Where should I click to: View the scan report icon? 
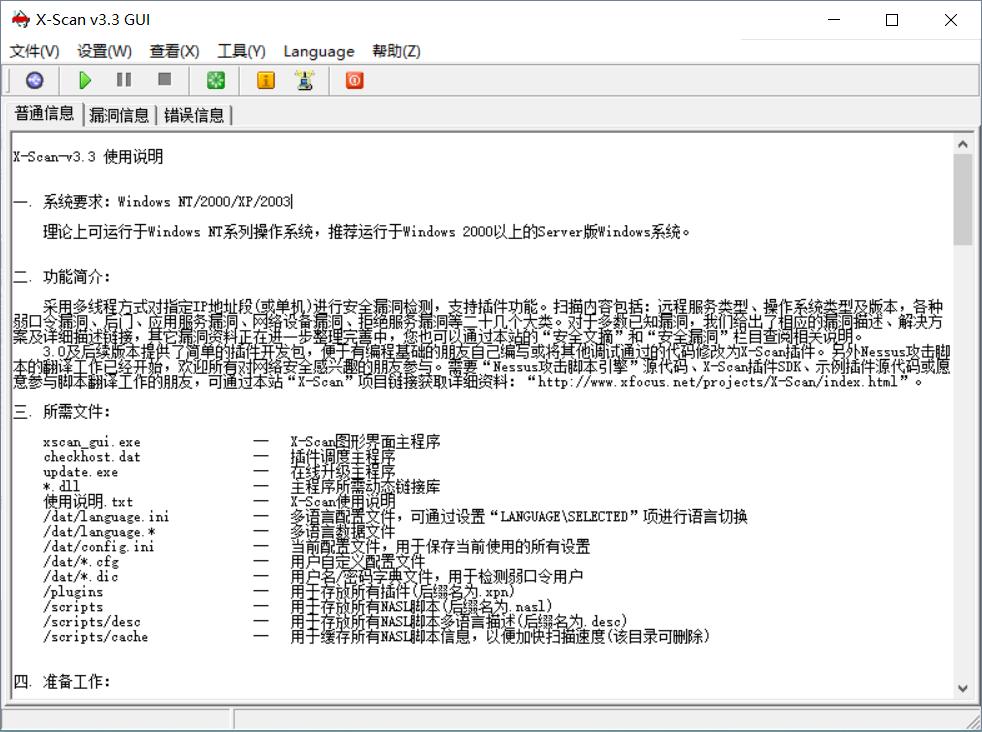pos(266,80)
